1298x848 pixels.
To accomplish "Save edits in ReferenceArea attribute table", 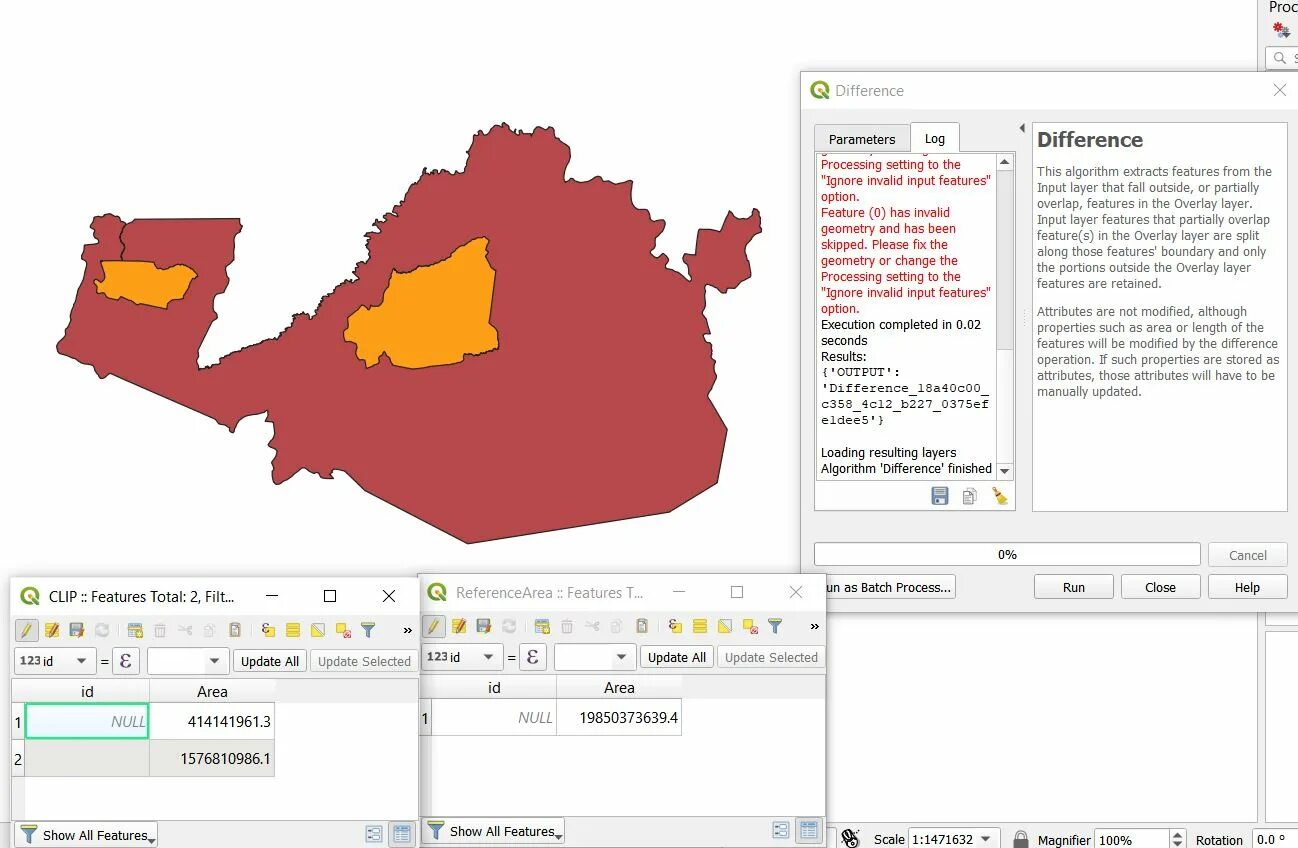I will [484, 626].
